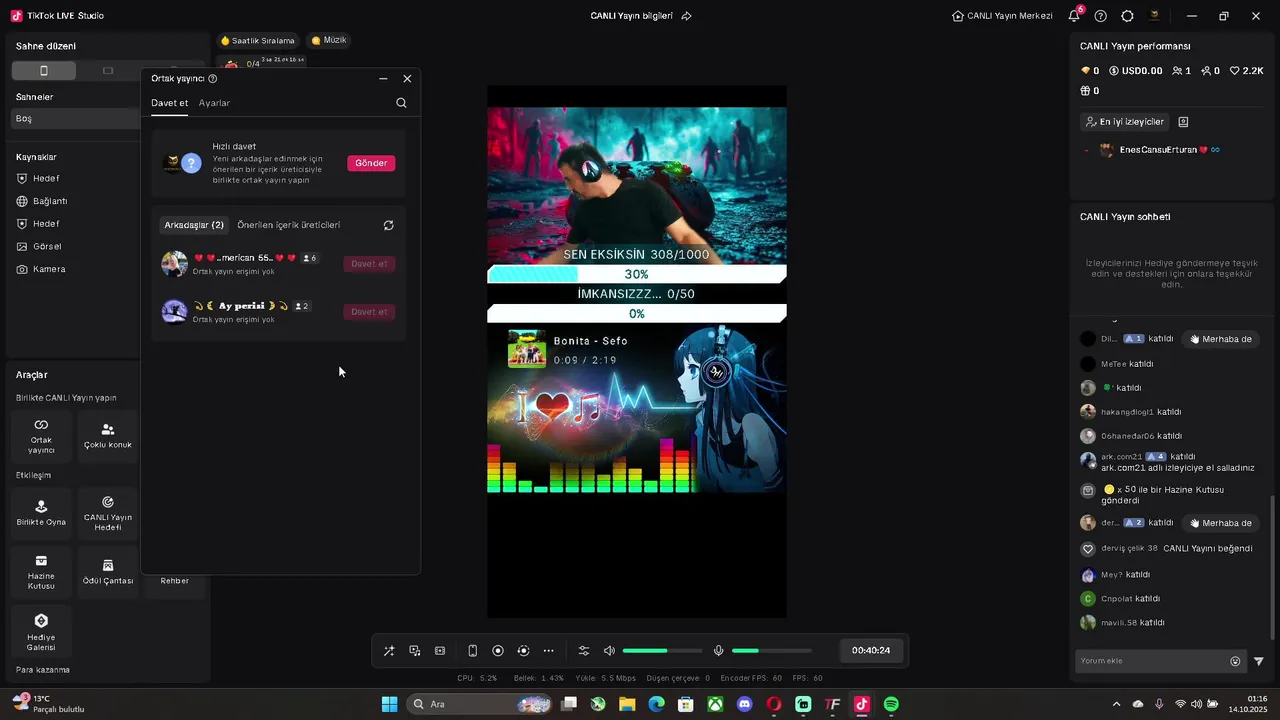The width and height of the screenshot is (1280, 720).
Task: Click En iyi izleyiciler button
Action: [1125, 122]
